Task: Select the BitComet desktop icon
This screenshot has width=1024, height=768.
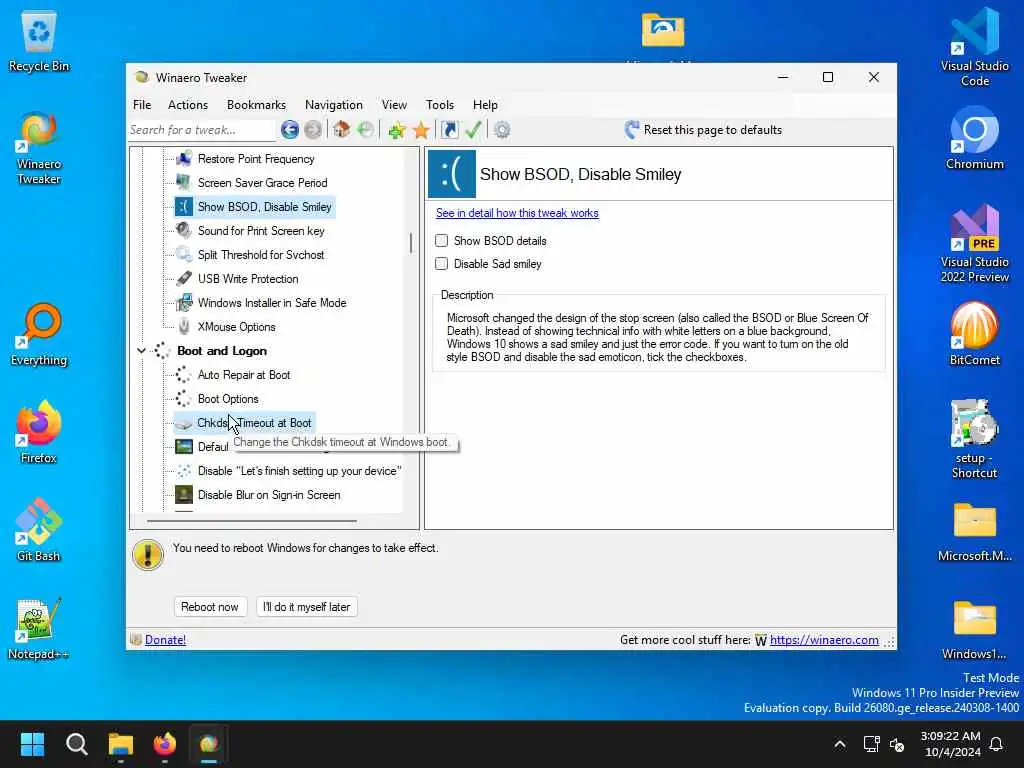Action: point(974,334)
